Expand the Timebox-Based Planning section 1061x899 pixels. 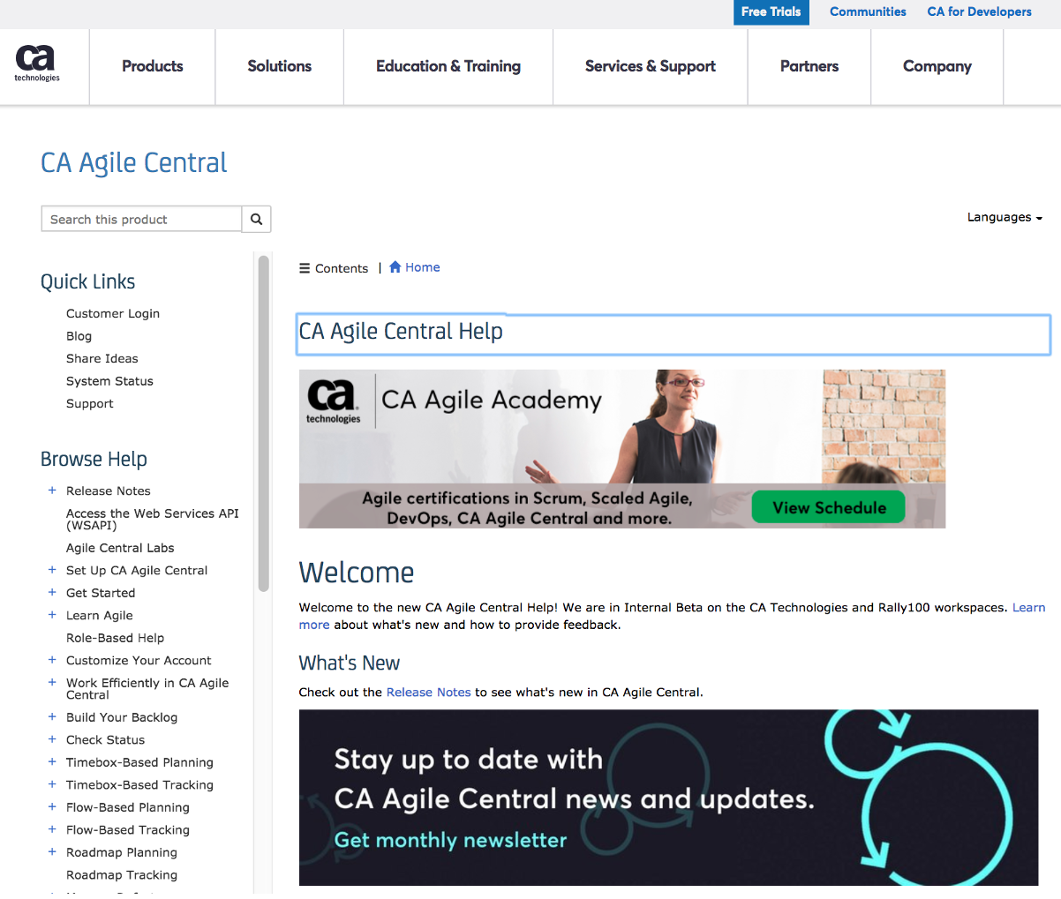51,762
